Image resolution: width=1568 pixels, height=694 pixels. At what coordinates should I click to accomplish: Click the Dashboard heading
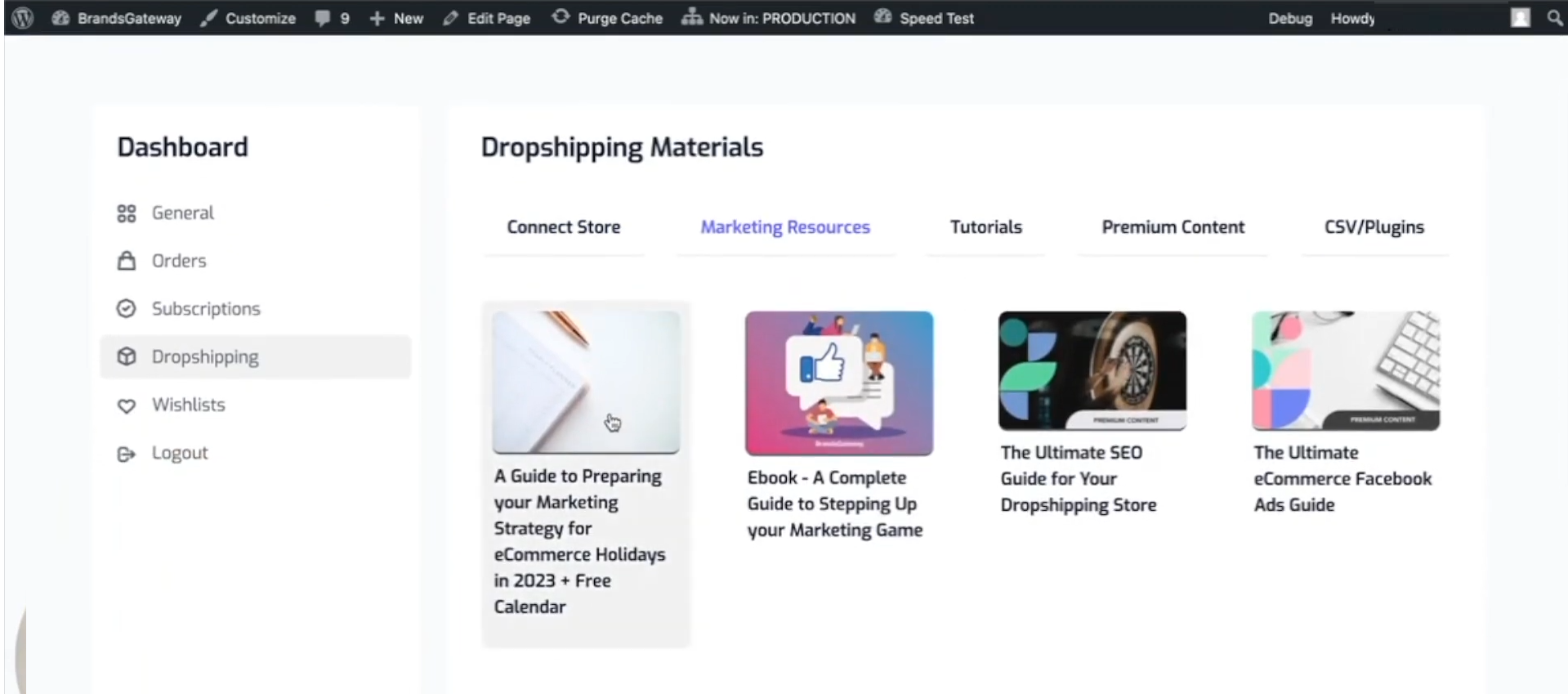(182, 147)
